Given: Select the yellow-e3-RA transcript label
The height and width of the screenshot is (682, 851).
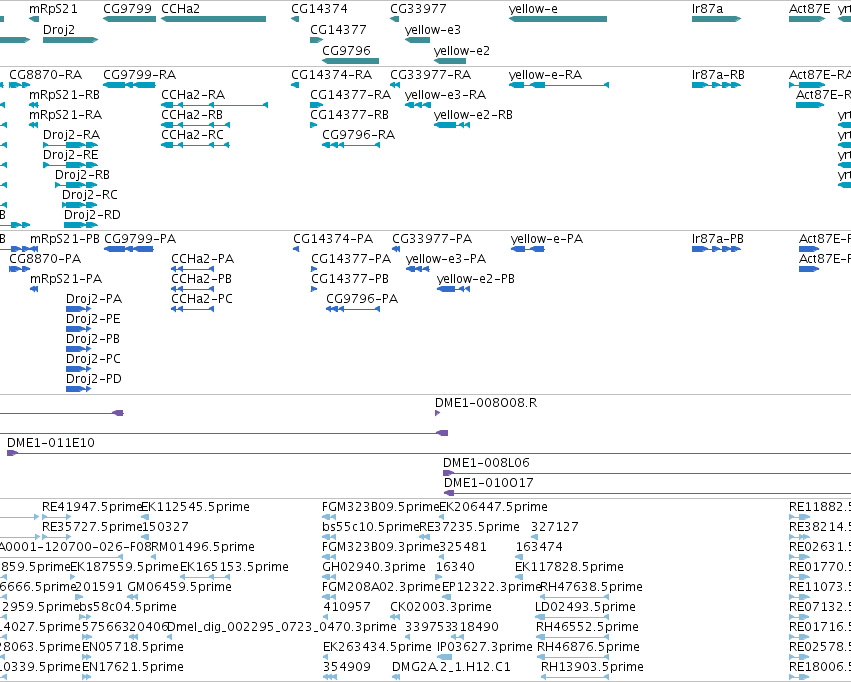Looking at the screenshot, I should (445, 94).
